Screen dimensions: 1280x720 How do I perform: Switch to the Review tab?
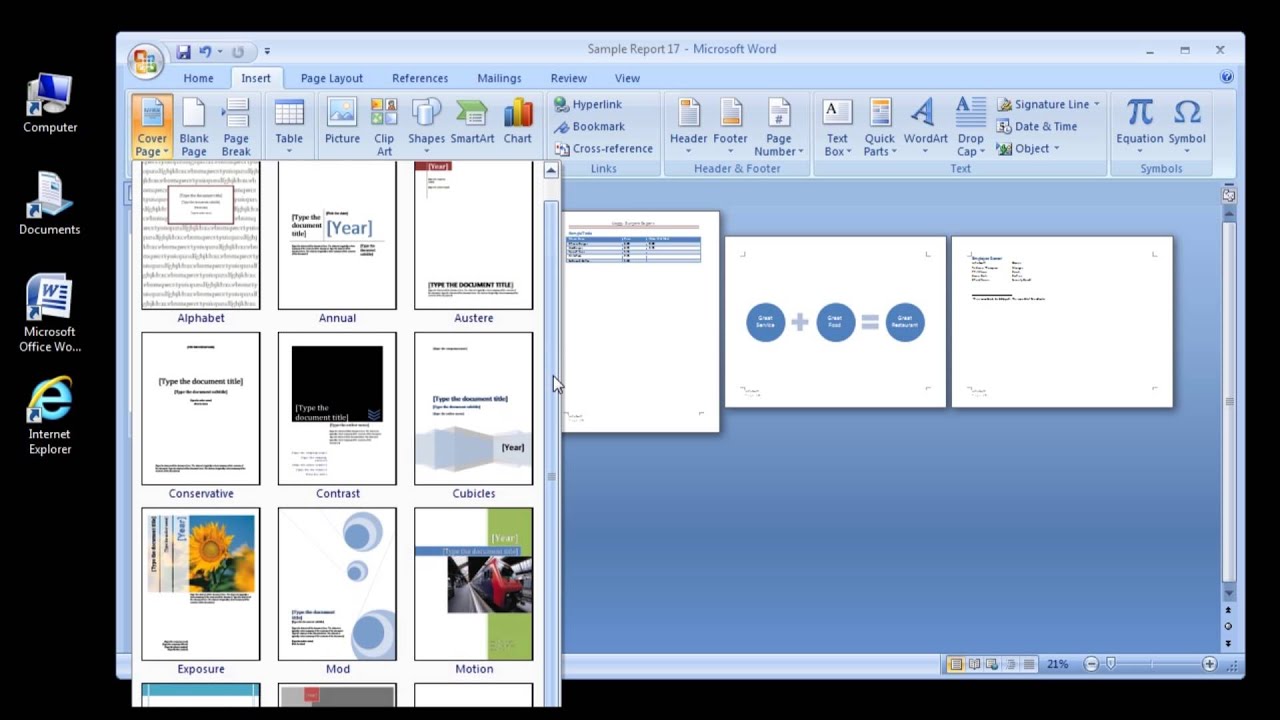[568, 78]
